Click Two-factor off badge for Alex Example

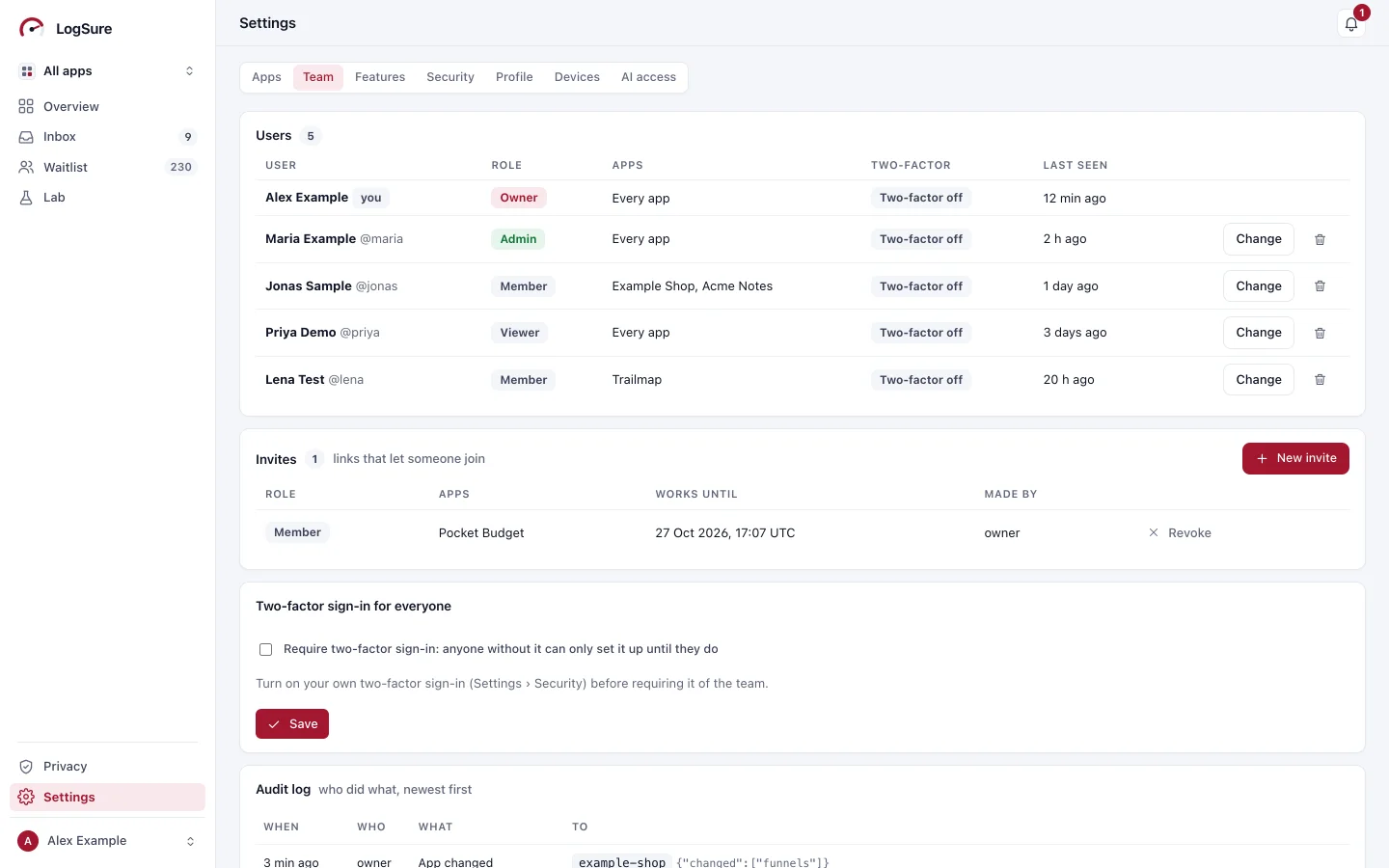pyautogui.click(x=921, y=198)
